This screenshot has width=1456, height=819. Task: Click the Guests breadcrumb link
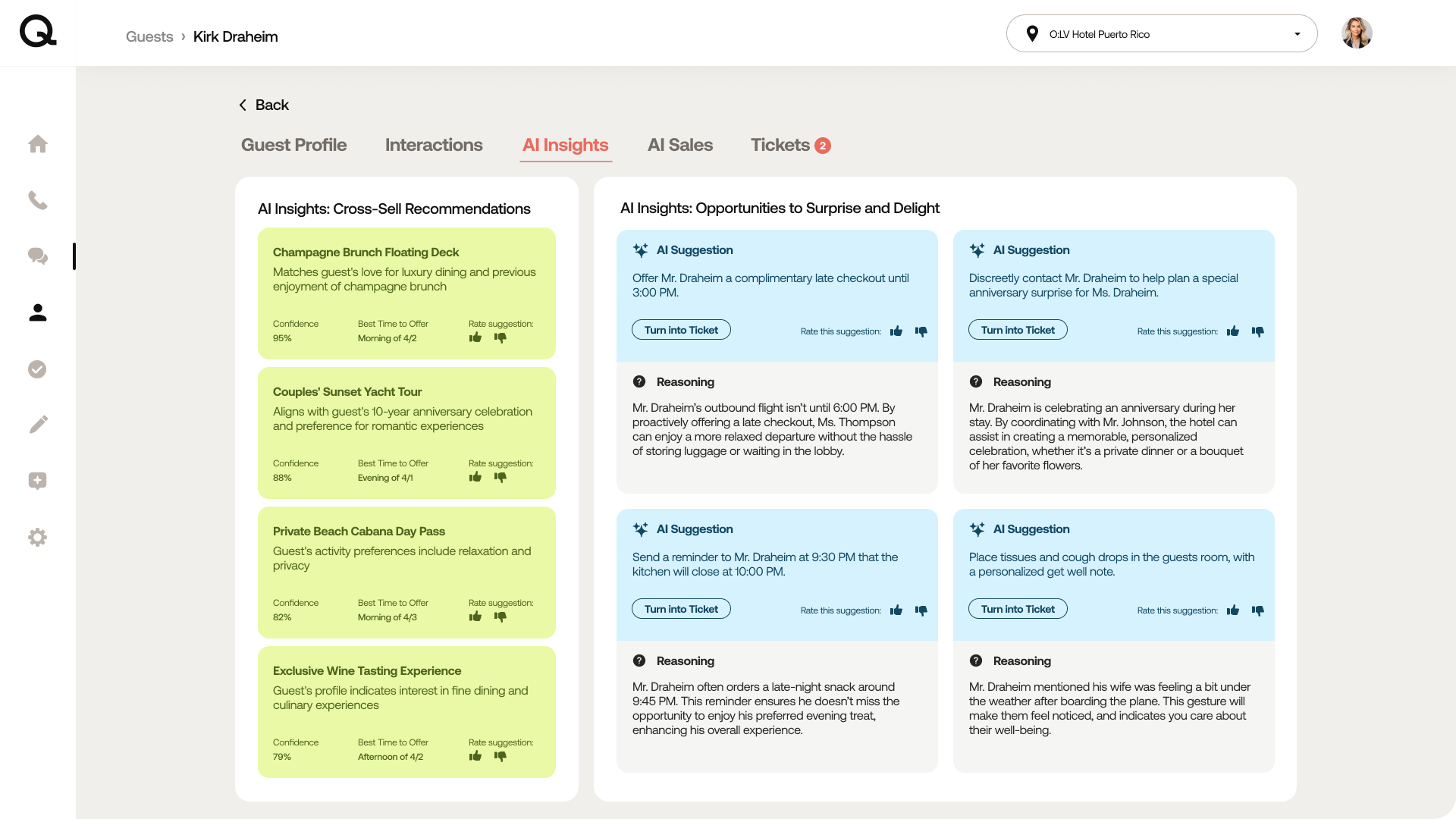(x=149, y=37)
